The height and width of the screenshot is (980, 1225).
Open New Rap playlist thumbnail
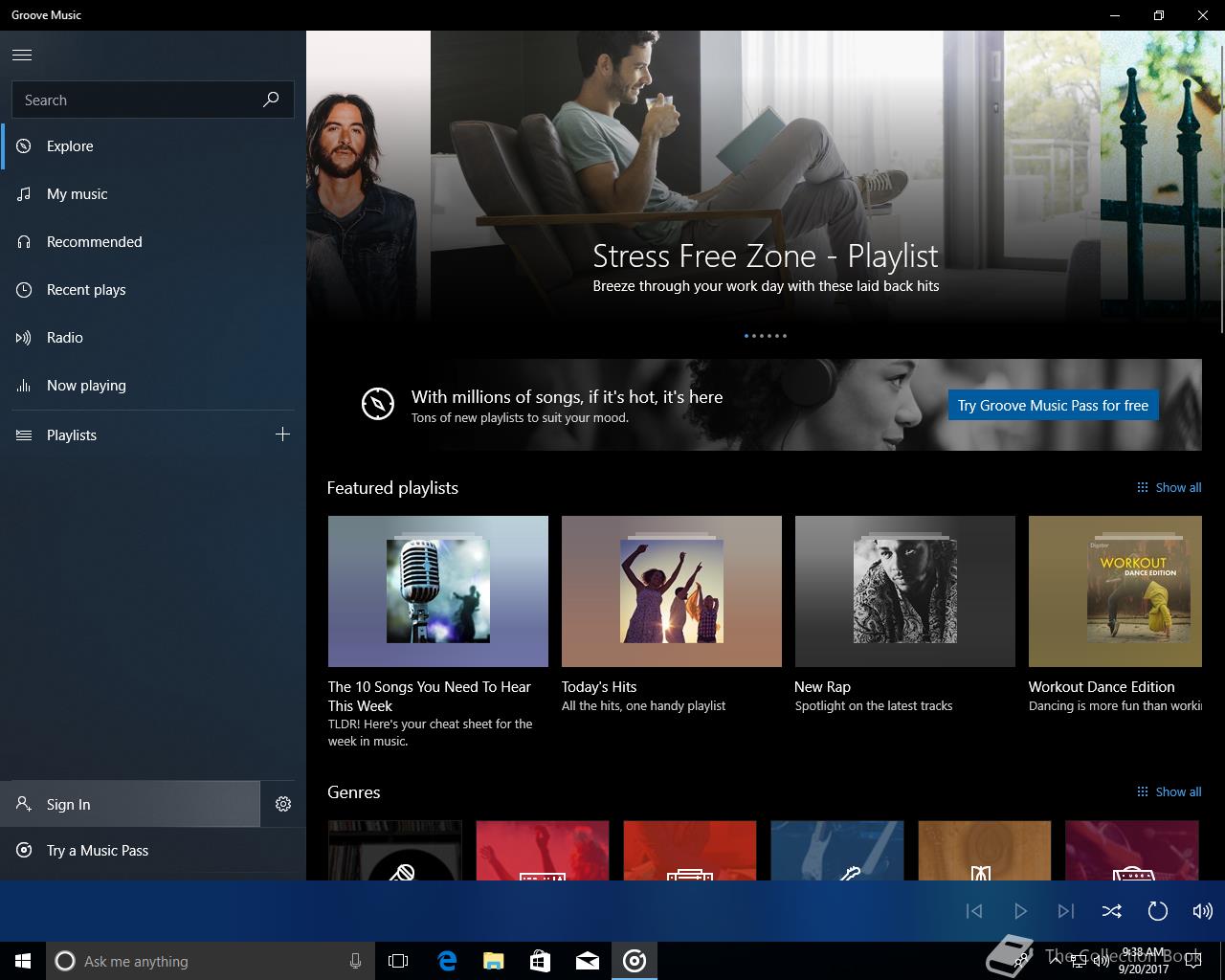(x=905, y=591)
